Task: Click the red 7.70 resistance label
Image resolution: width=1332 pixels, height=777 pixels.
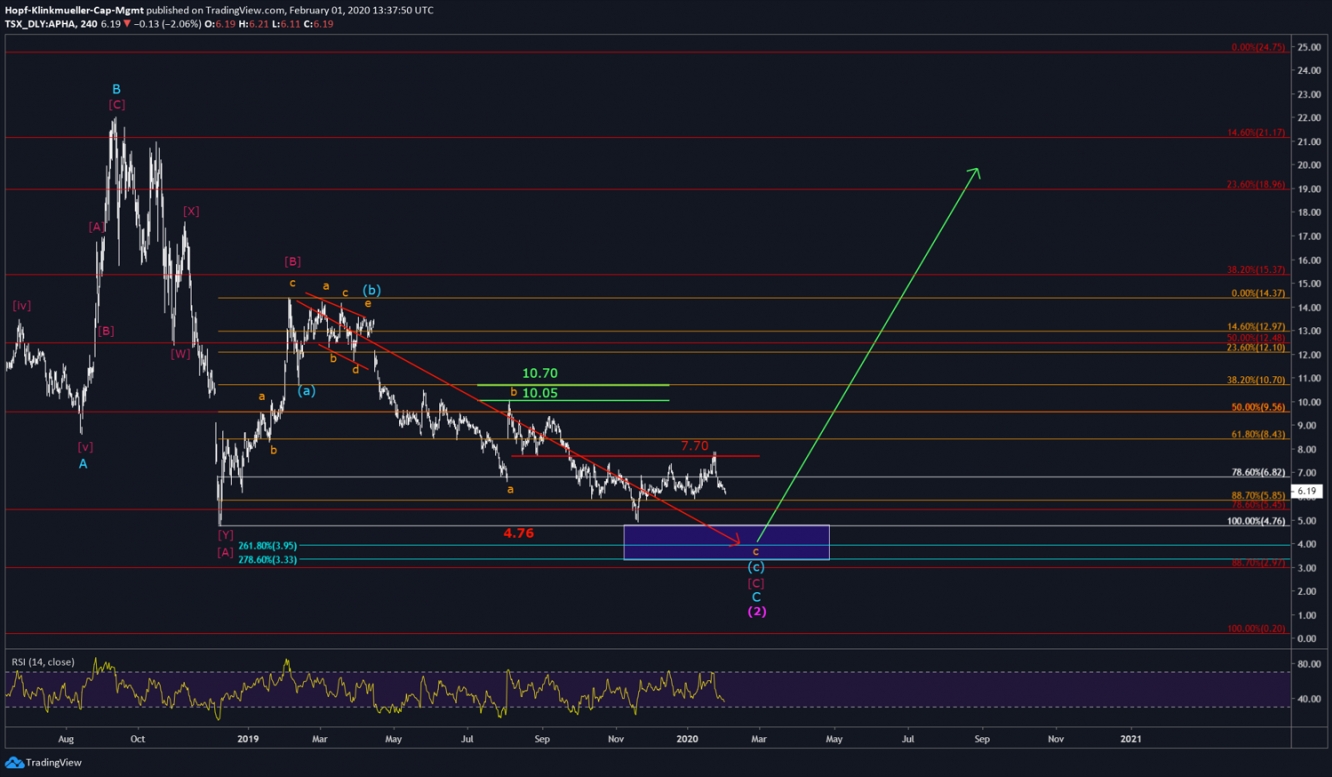Action: pyautogui.click(x=695, y=446)
